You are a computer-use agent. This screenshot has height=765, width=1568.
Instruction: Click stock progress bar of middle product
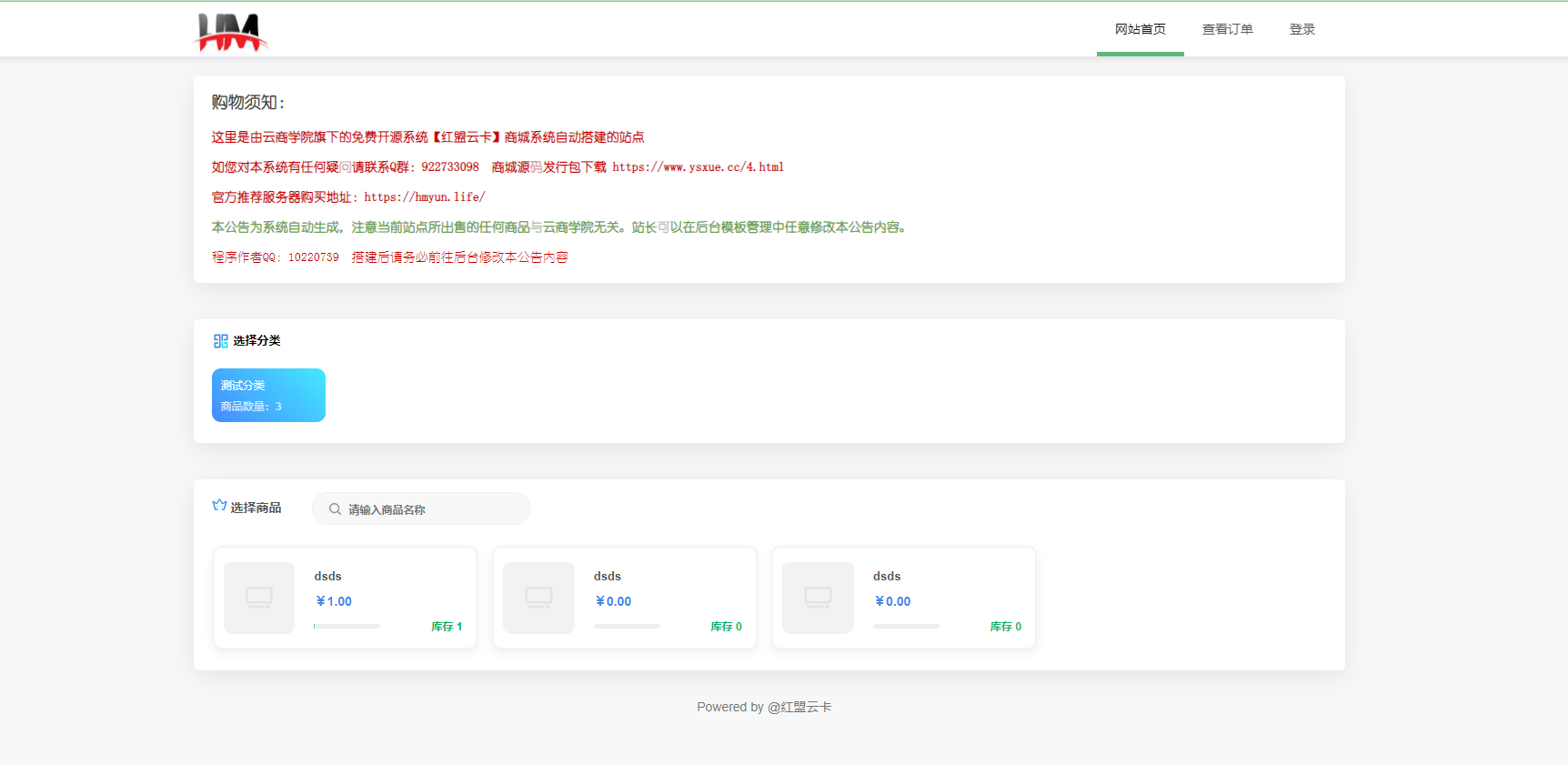[627, 626]
